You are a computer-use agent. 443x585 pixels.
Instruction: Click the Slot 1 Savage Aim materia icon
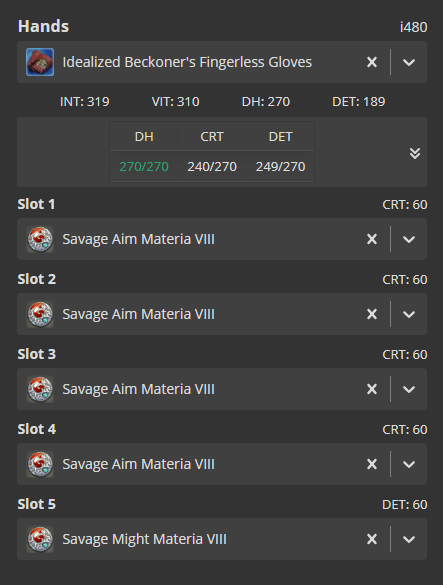coord(40,239)
